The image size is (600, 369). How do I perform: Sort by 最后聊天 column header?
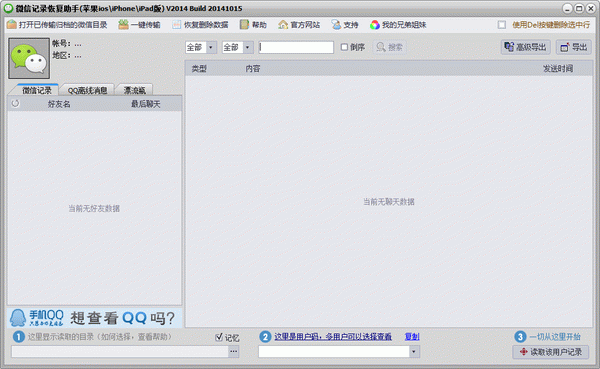coord(146,104)
